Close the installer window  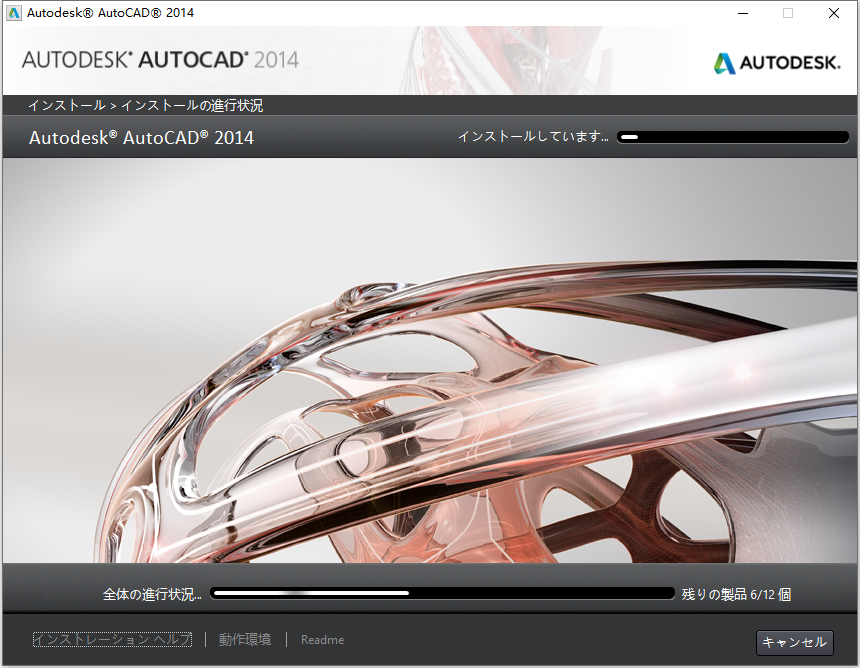834,13
